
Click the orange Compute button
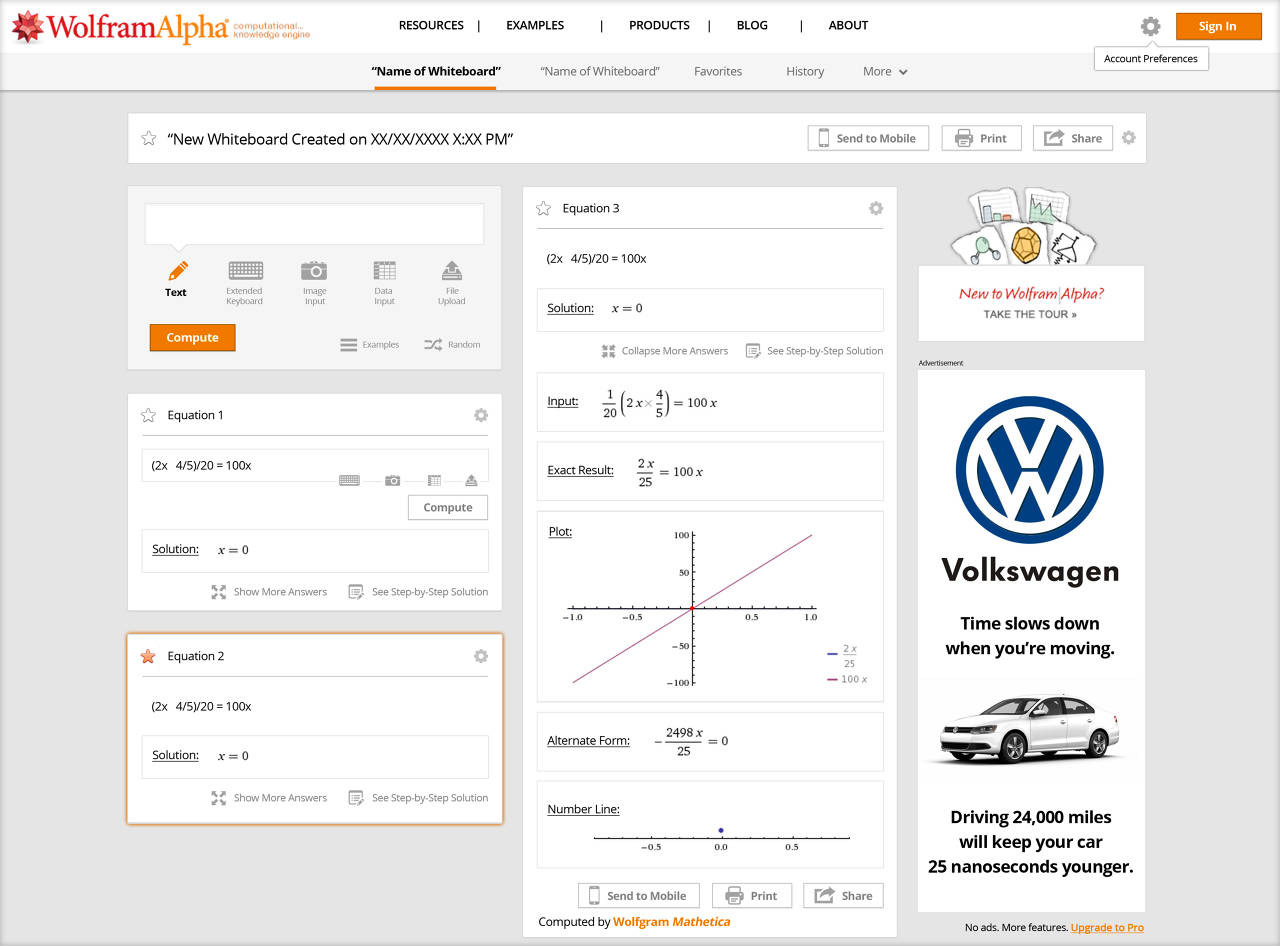click(x=192, y=337)
